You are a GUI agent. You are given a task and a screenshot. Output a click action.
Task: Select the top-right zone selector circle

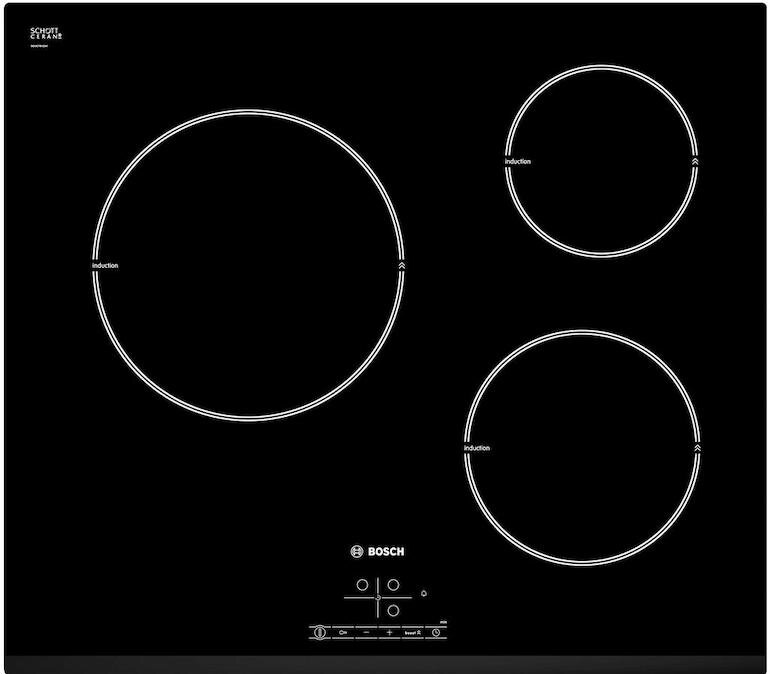[394, 585]
